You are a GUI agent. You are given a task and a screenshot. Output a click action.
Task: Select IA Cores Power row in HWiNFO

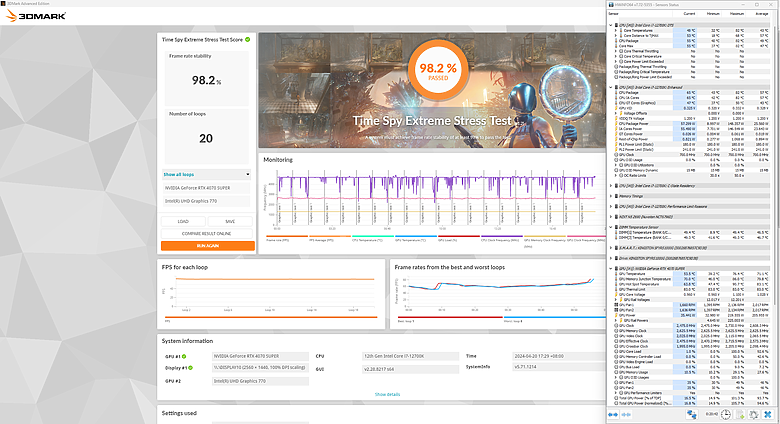point(690,129)
